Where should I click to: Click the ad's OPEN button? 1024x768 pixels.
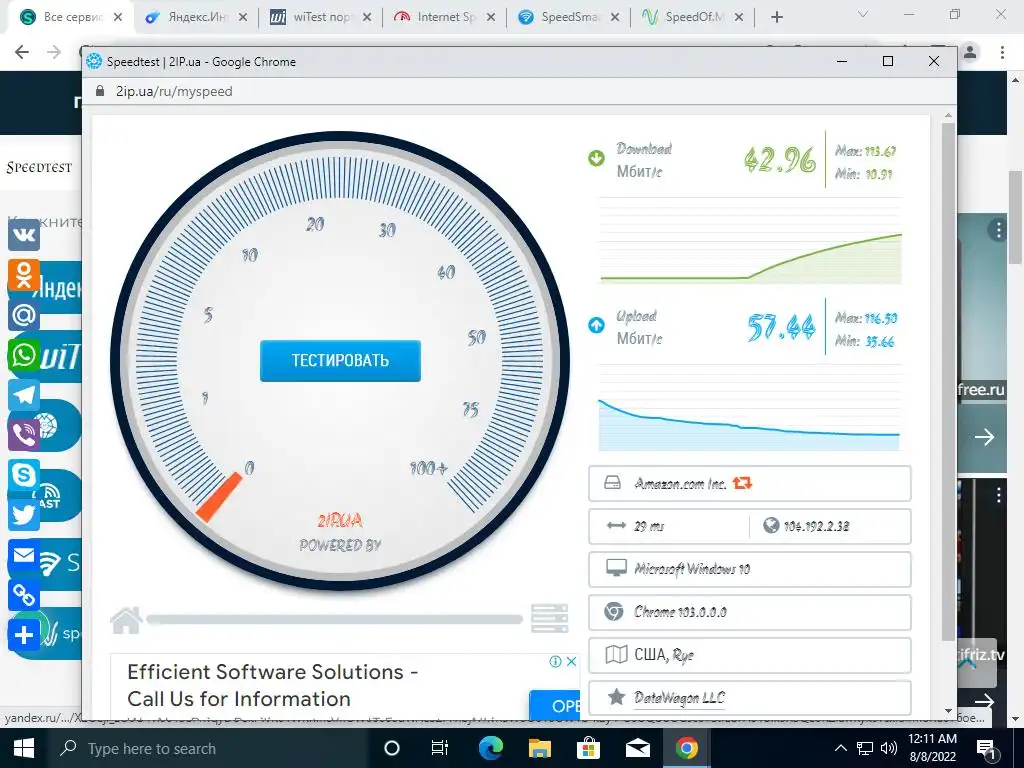(555, 705)
